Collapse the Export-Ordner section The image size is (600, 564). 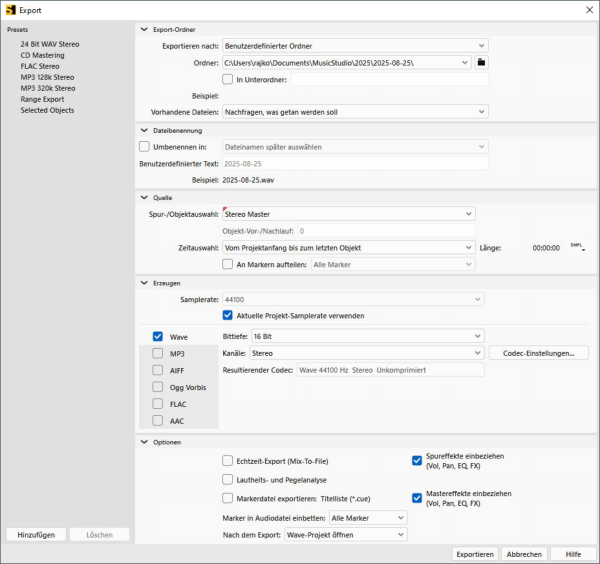pyautogui.click(x=143, y=30)
